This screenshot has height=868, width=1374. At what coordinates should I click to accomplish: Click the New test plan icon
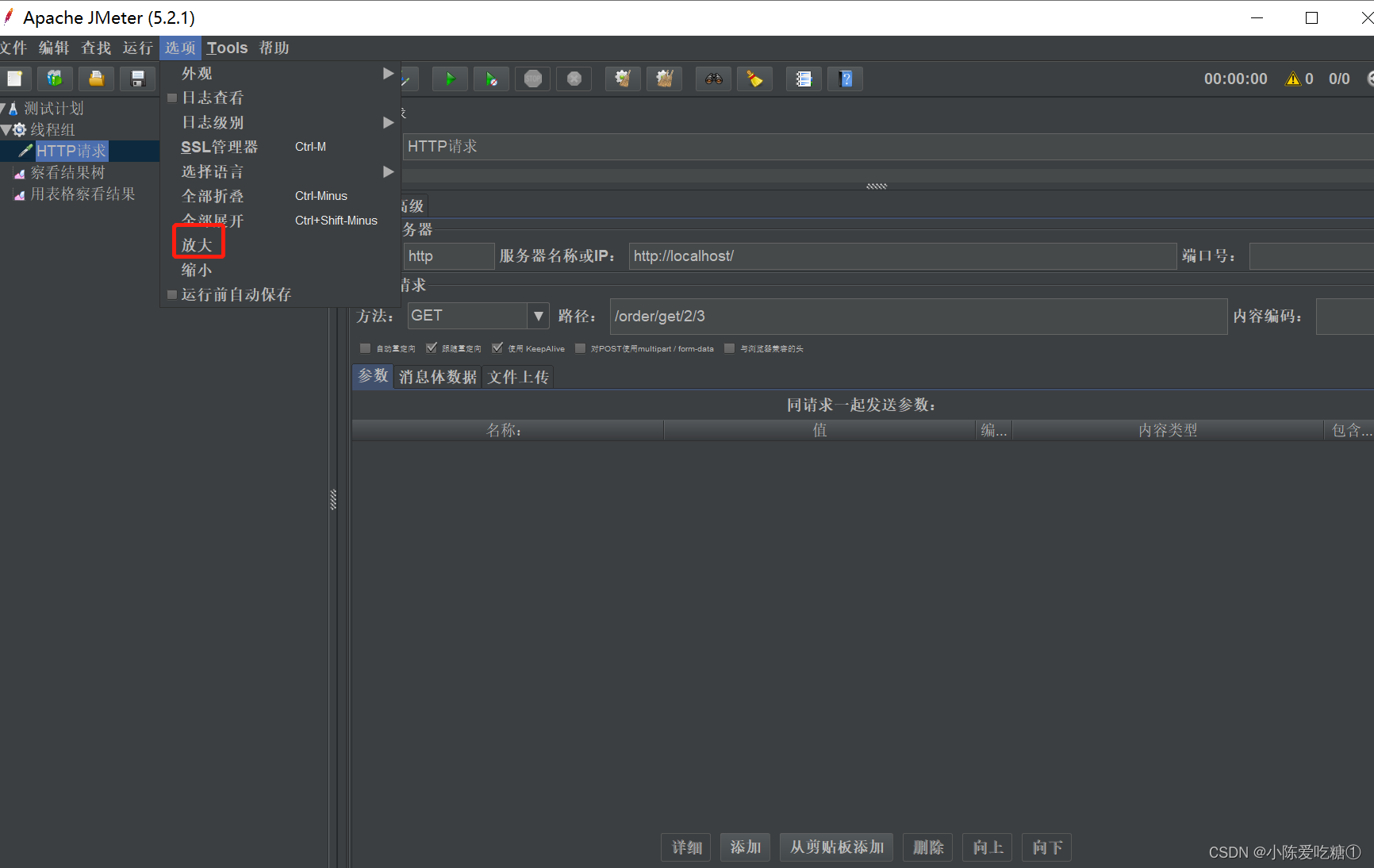click(15, 79)
